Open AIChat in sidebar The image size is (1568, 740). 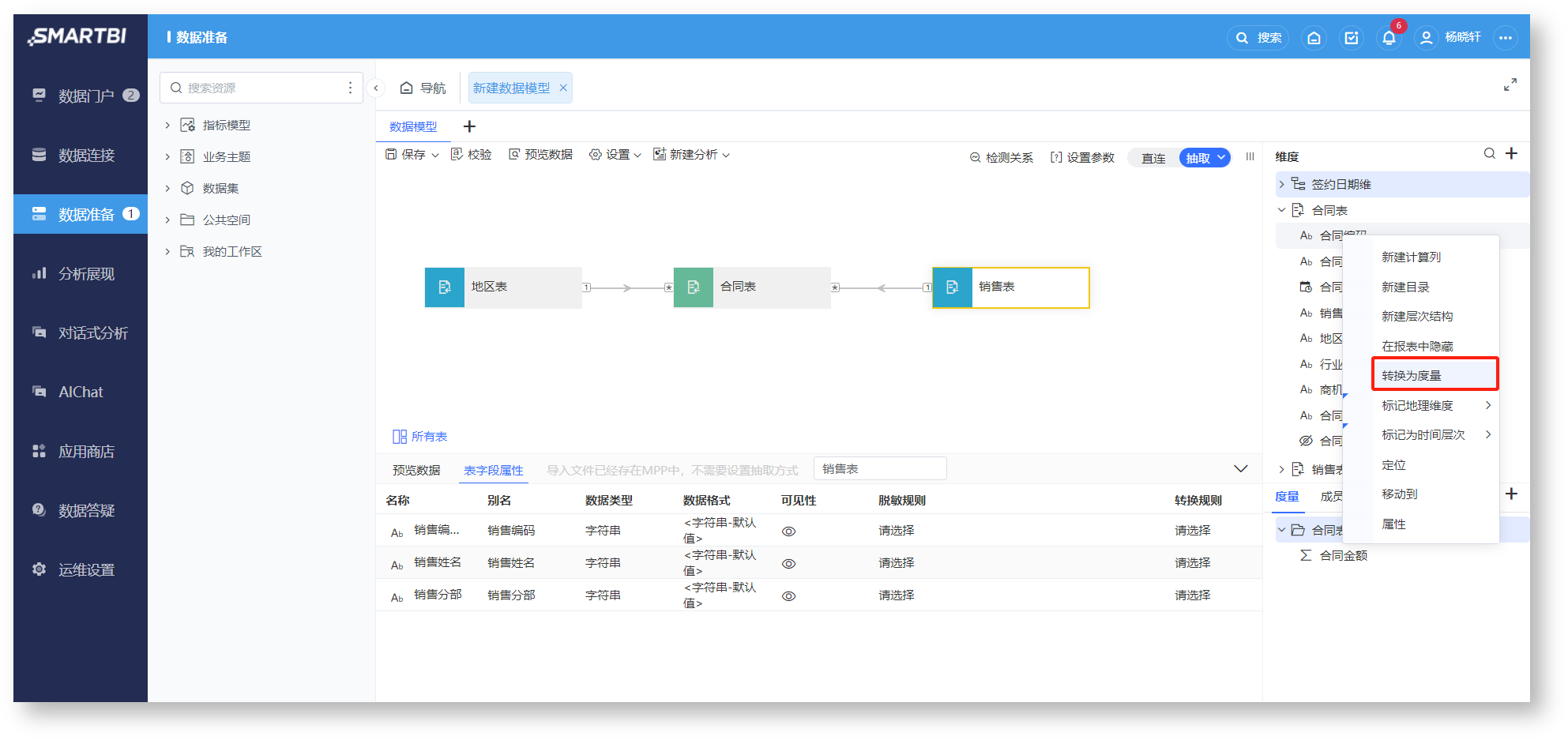pyautogui.click(x=81, y=392)
